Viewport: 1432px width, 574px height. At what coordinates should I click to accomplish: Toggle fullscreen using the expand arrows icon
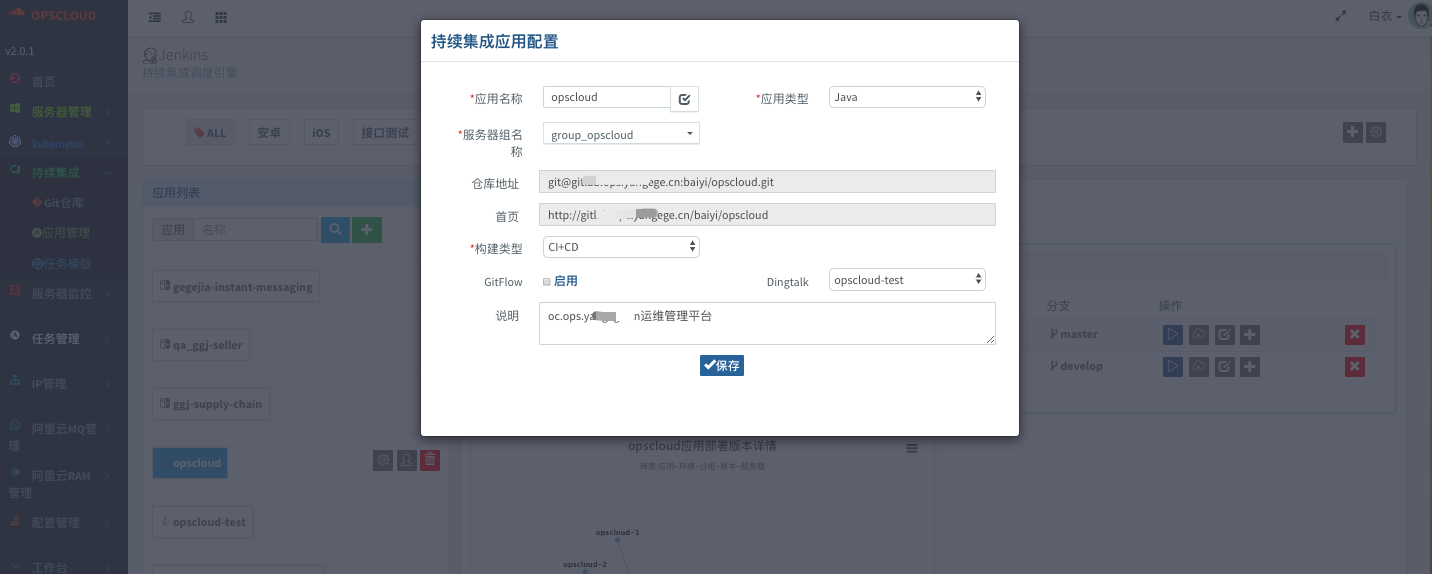coord(1341,17)
